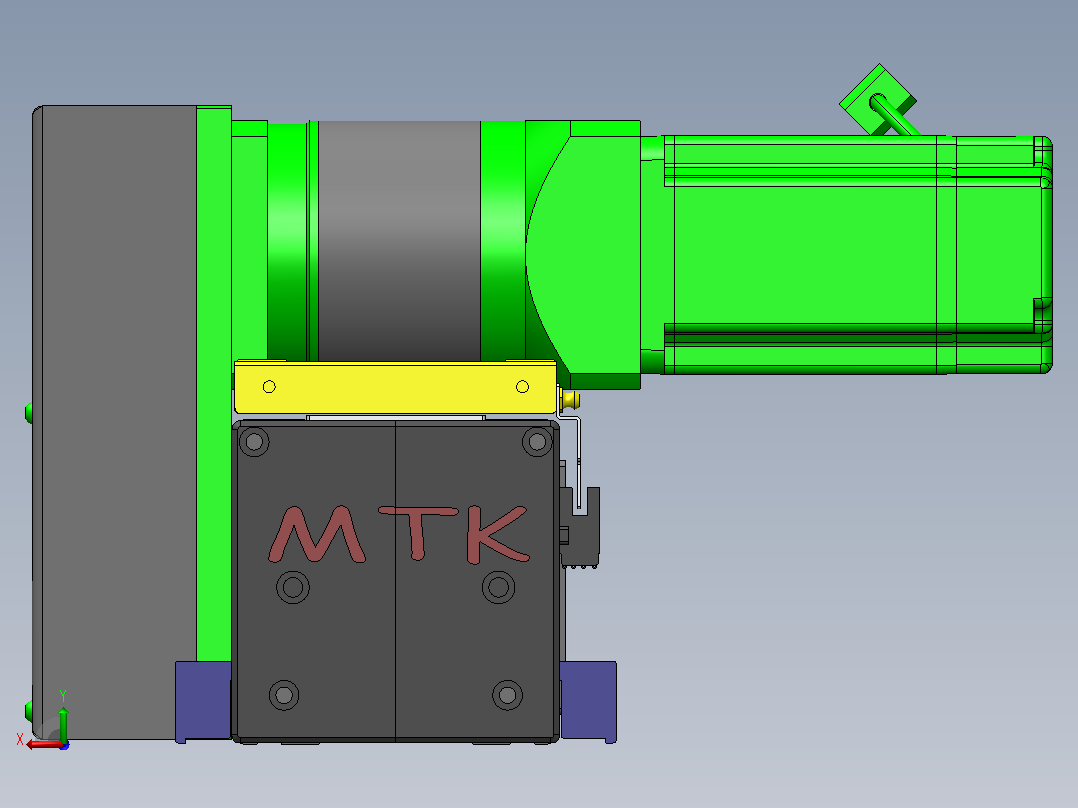Select the green diamond-shaped cable connector
The image size is (1078, 808).
point(878,100)
